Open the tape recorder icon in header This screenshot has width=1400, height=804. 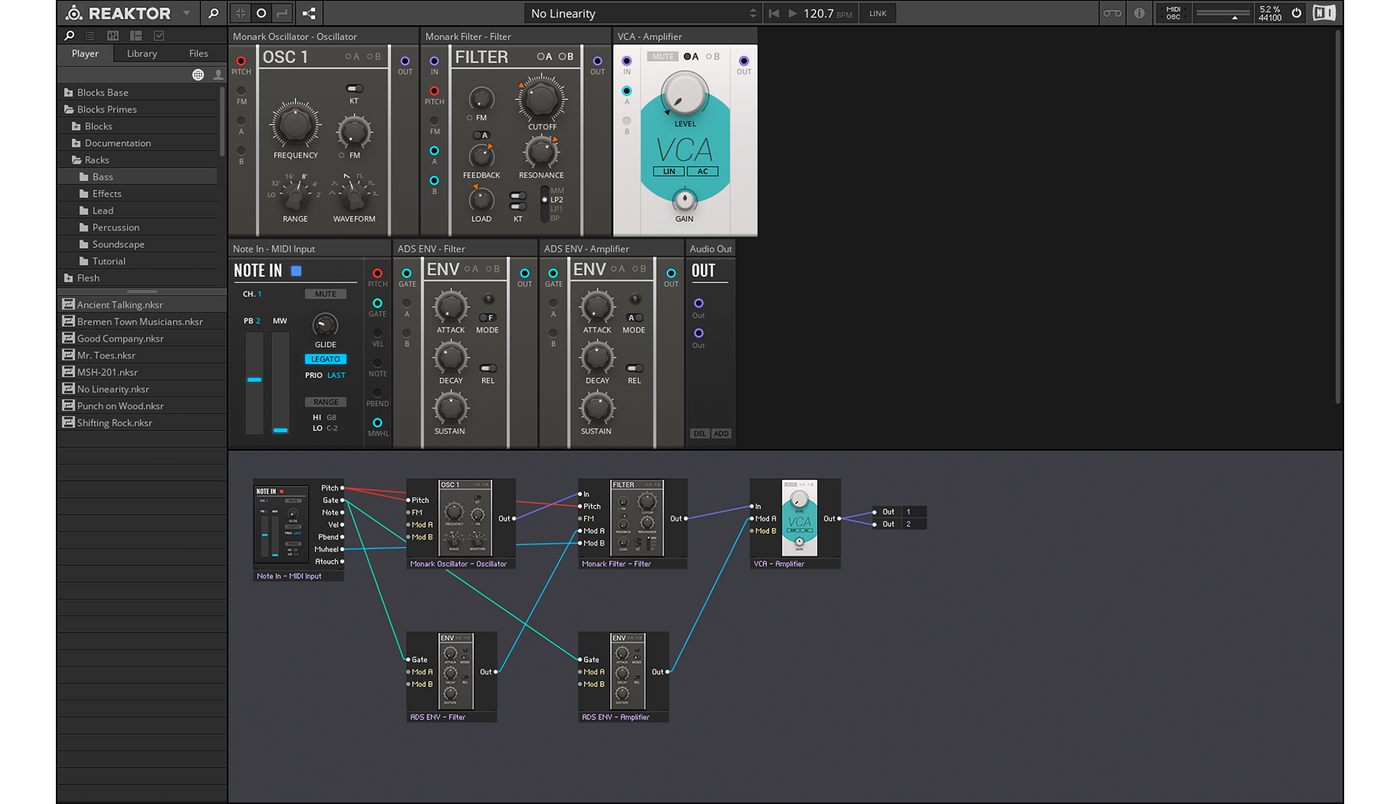[x=1112, y=14]
